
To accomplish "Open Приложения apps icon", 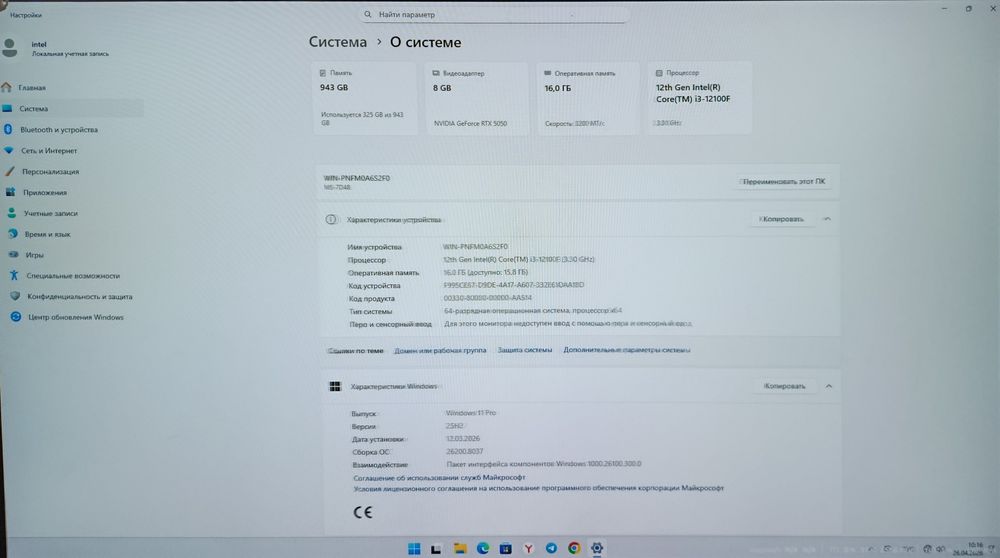I will (x=11, y=192).
